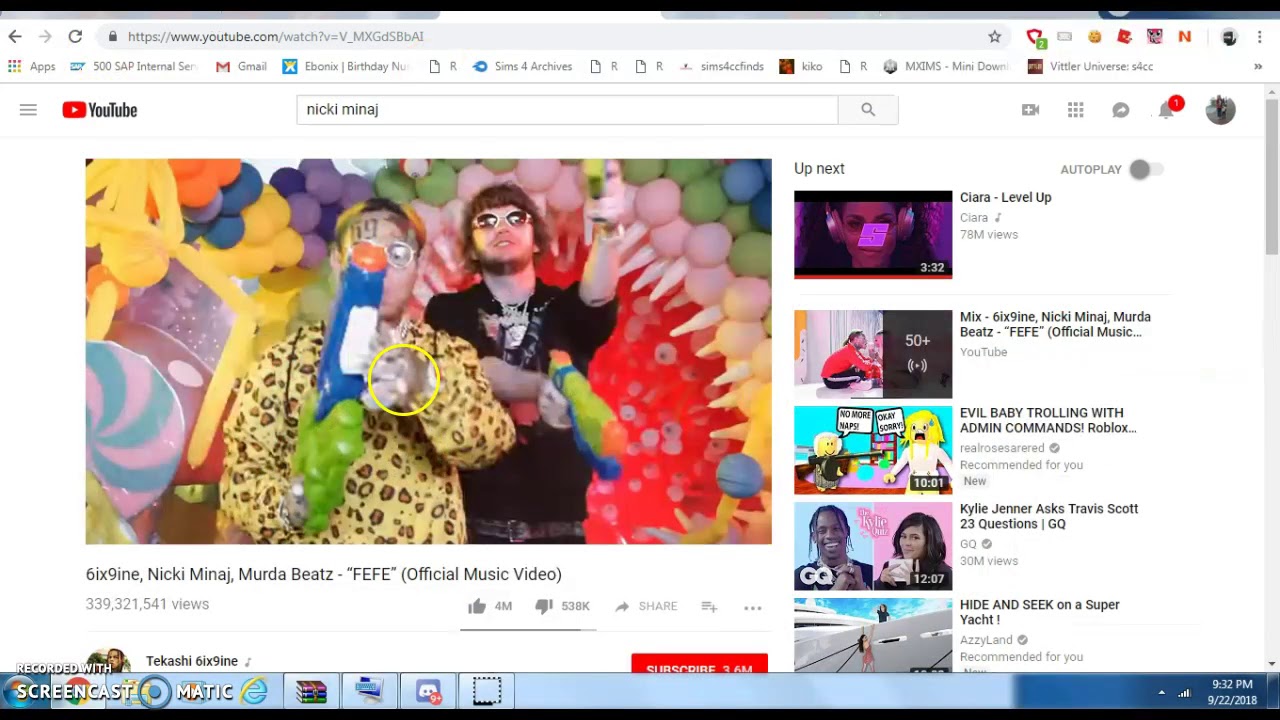Open the Vittler Universe s4cc bookmark
The image size is (1280, 720).
(x=1090, y=66)
